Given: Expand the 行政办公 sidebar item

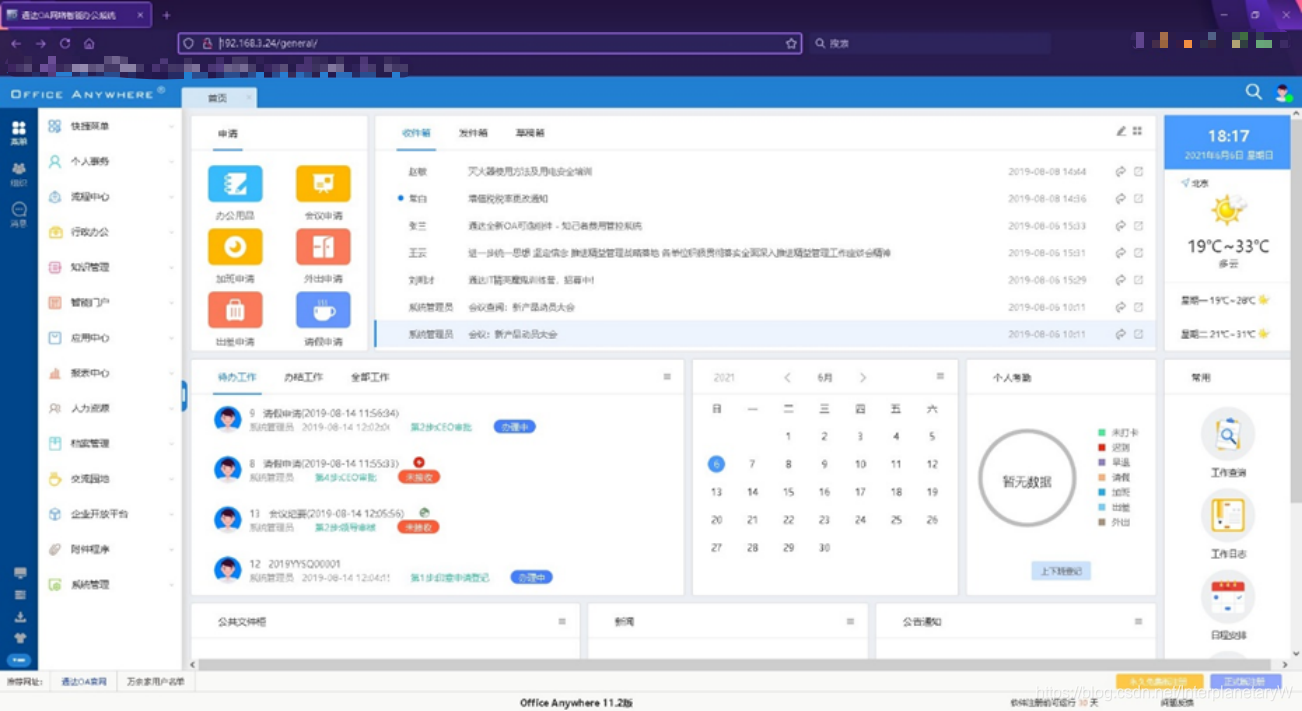Looking at the screenshot, I should (110, 232).
